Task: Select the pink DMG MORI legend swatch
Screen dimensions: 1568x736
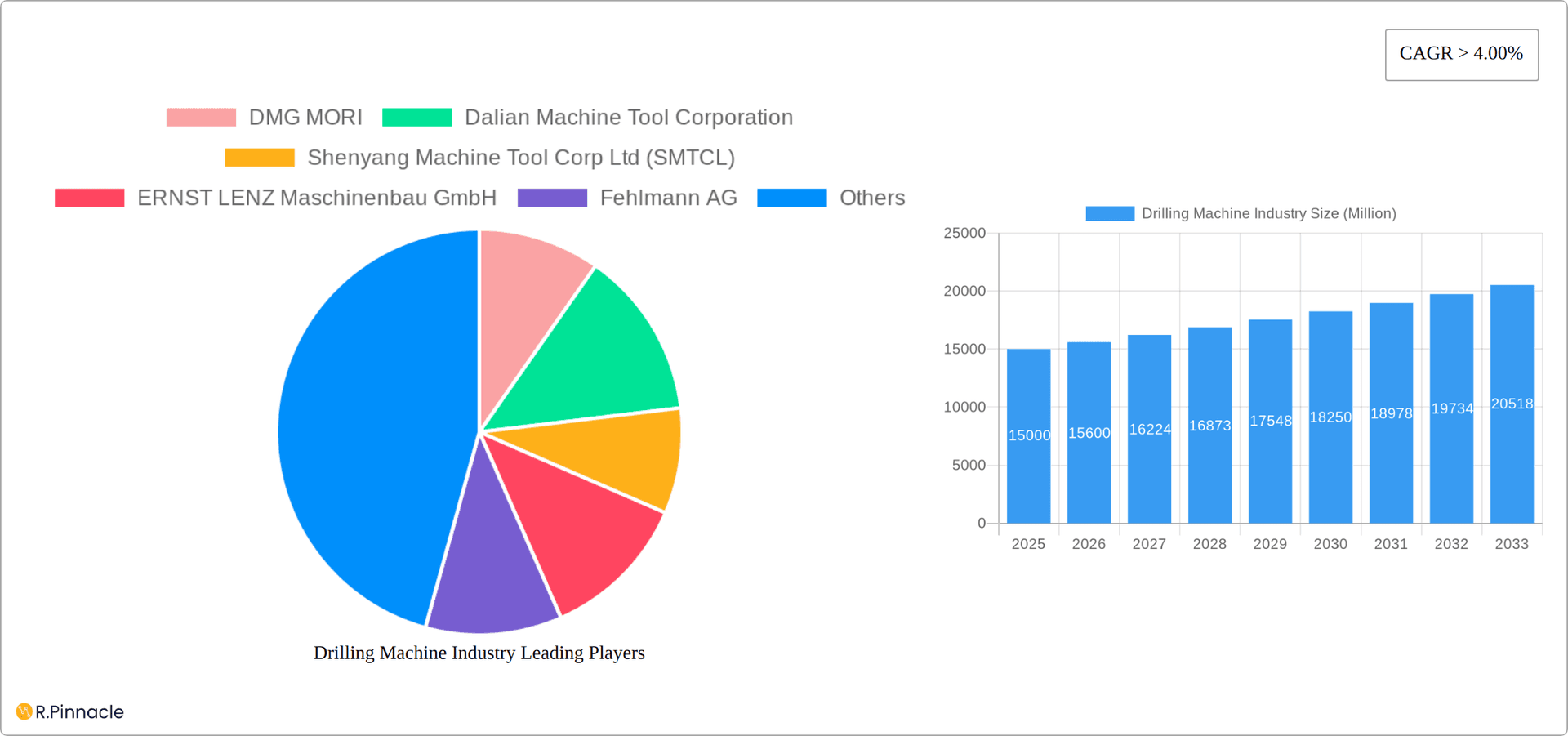Action: click(x=199, y=117)
